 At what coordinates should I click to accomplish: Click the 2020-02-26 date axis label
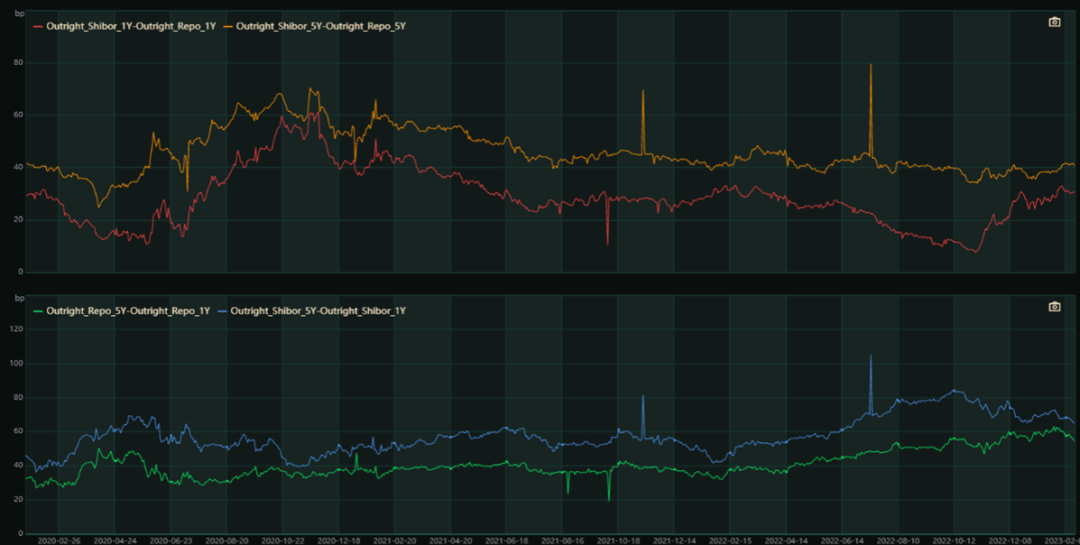tap(58, 541)
